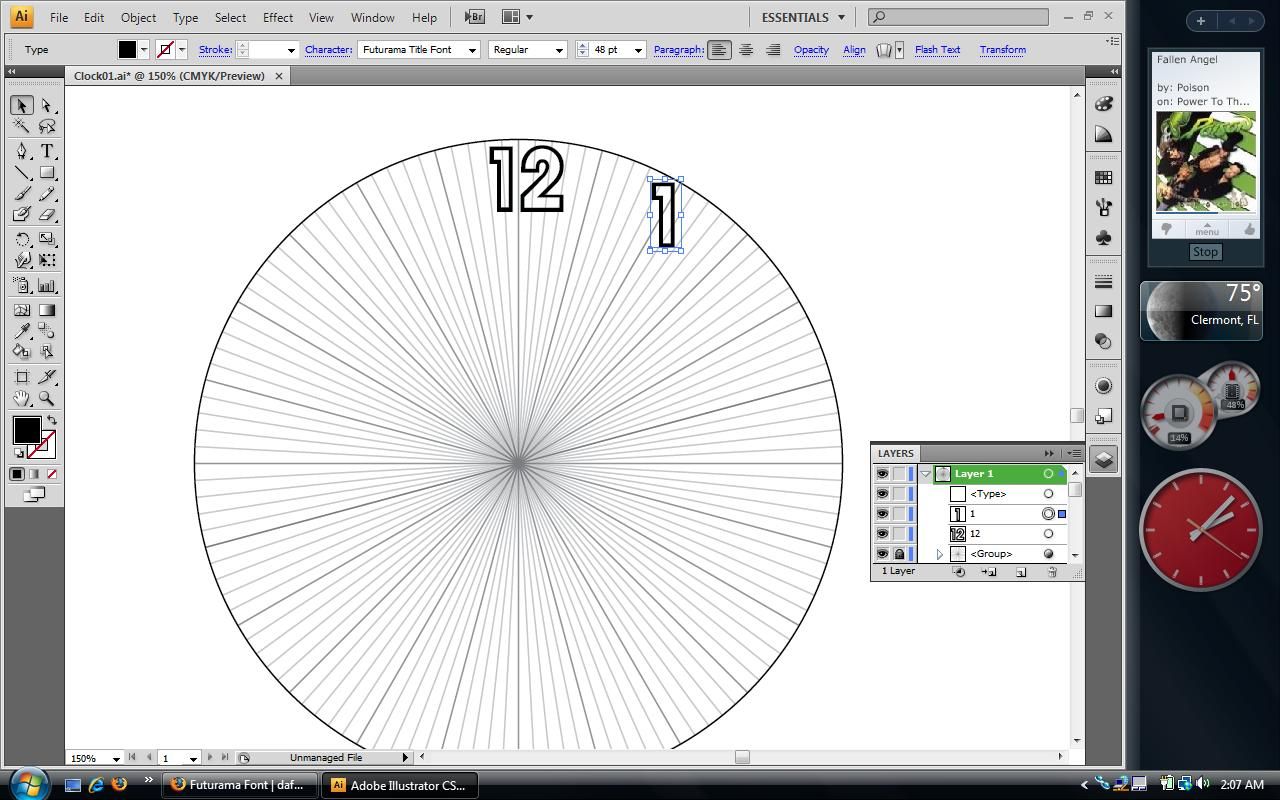Click the Create New Layer icon
Viewport: 1280px width, 800px height.
(x=1021, y=571)
